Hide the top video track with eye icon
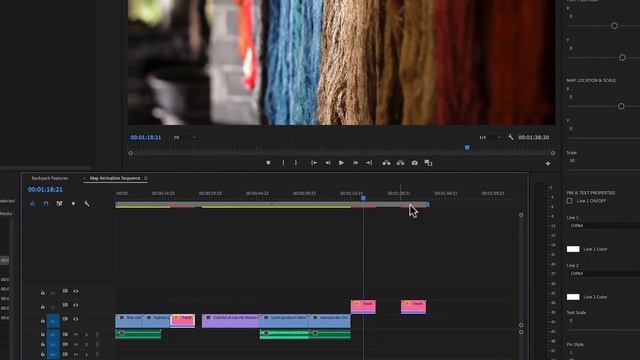This screenshot has width=640, height=360. pyautogui.click(x=76, y=291)
